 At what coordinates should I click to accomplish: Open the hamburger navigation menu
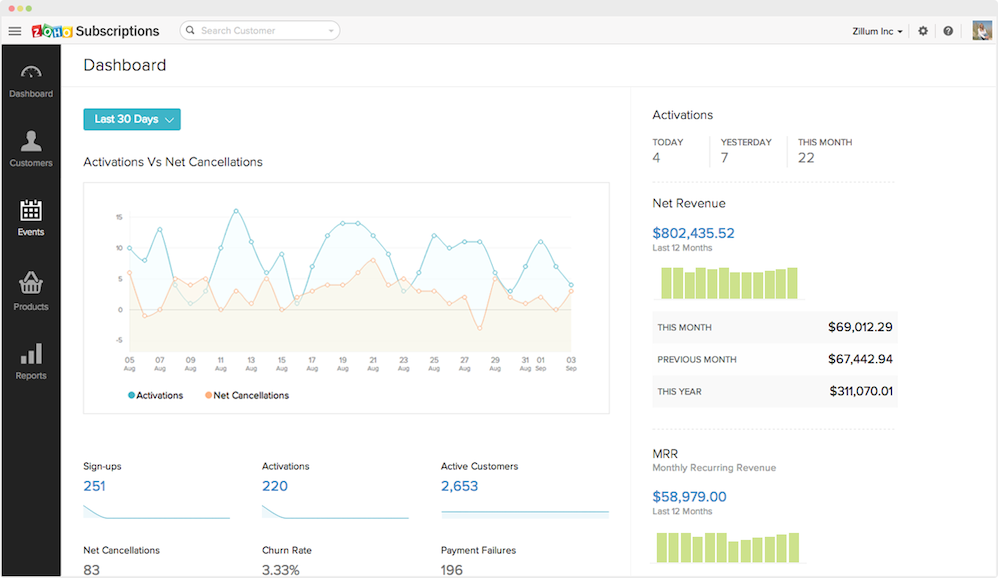pyautogui.click(x=15, y=31)
